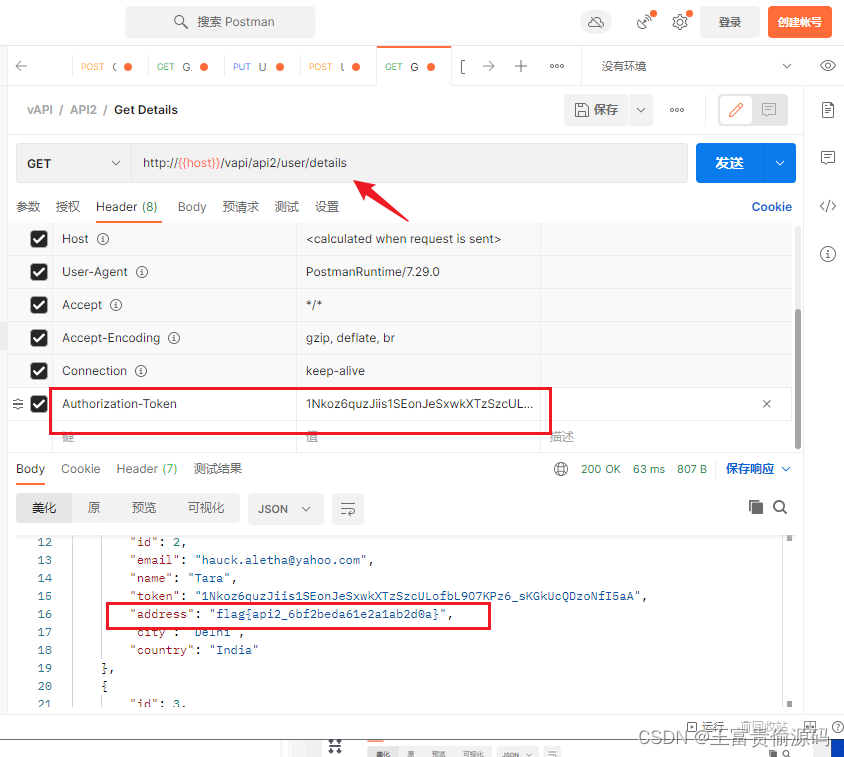Image resolution: width=844 pixels, height=757 pixels.
Task: Open the Pre-request script tab
Action: [241, 207]
